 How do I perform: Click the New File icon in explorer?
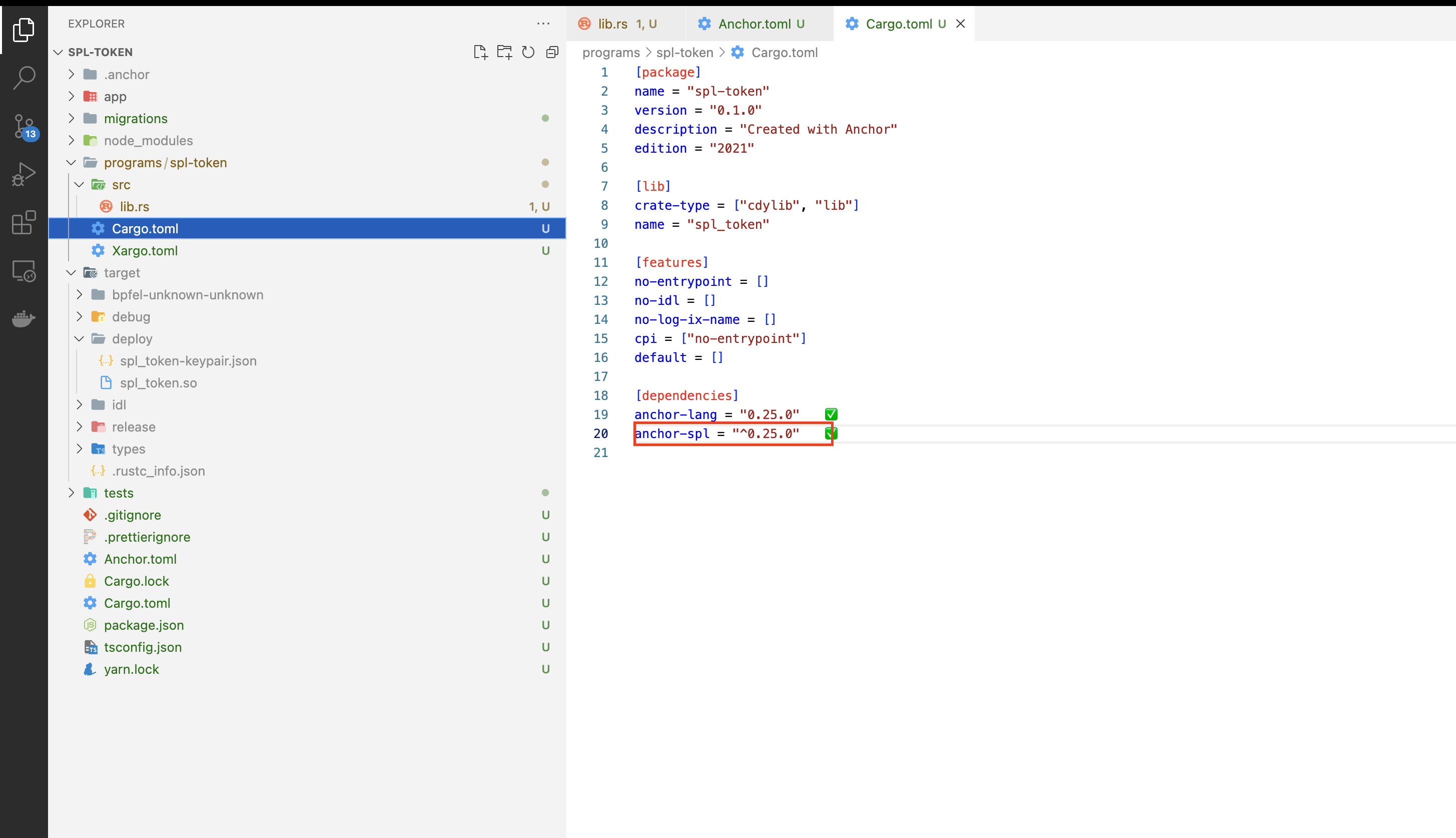pyautogui.click(x=480, y=53)
